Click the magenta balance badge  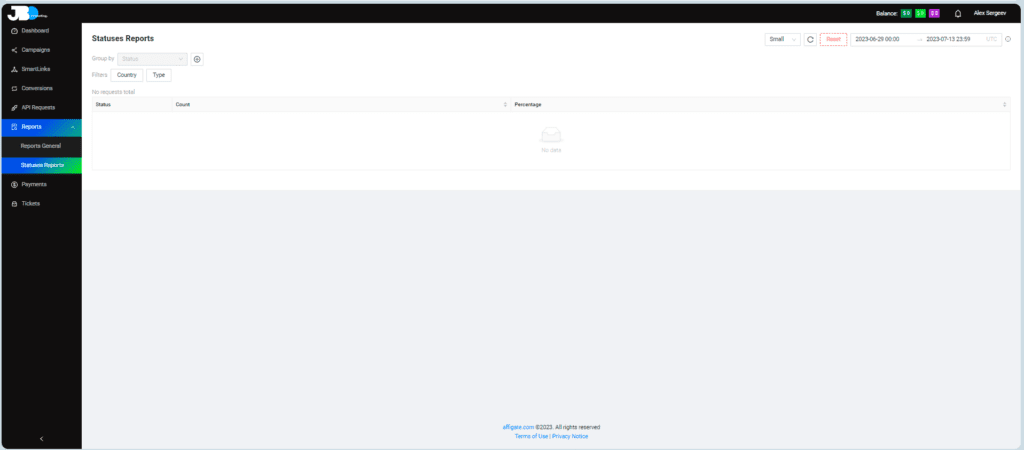tap(934, 13)
